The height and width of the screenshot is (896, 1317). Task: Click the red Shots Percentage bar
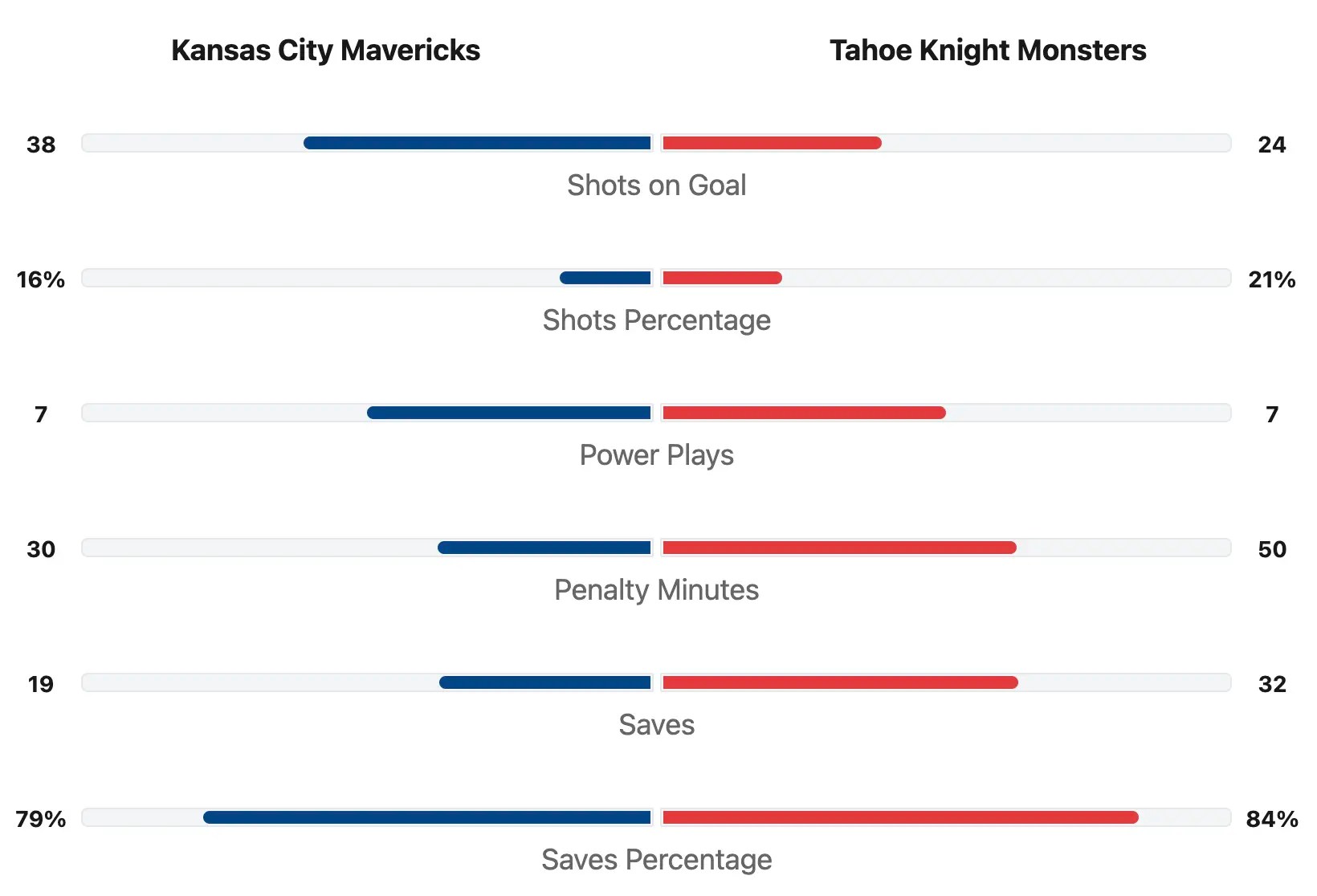coord(722,279)
